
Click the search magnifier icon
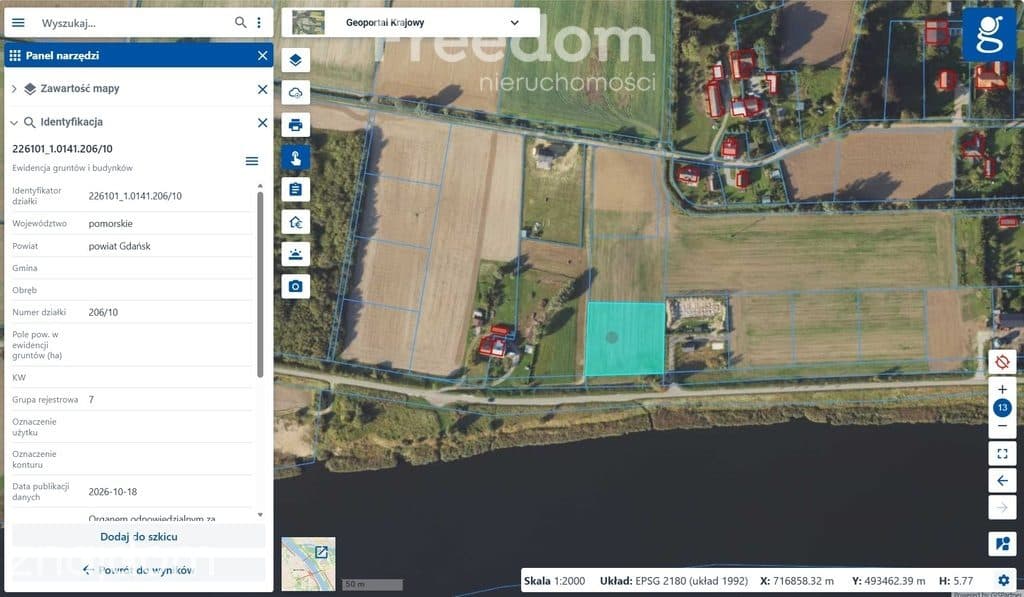pyautogui.click(x=240, y=23)
